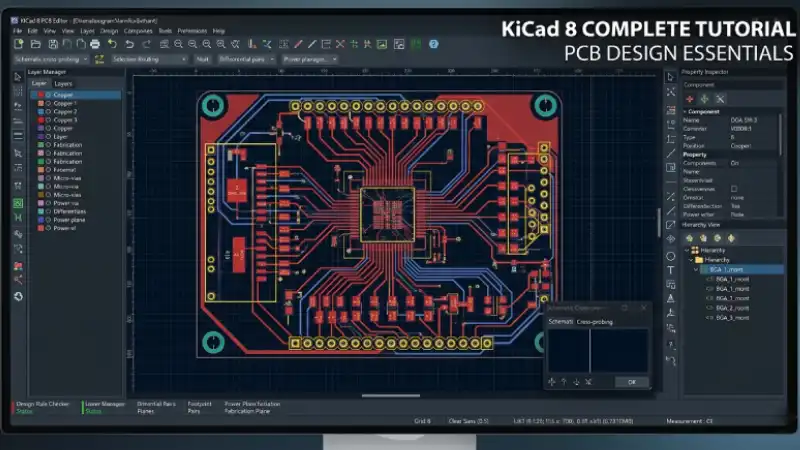Toggle visibility of the Layer entry
This screenshot has height=450, width=800.
[x=48, y=137]
